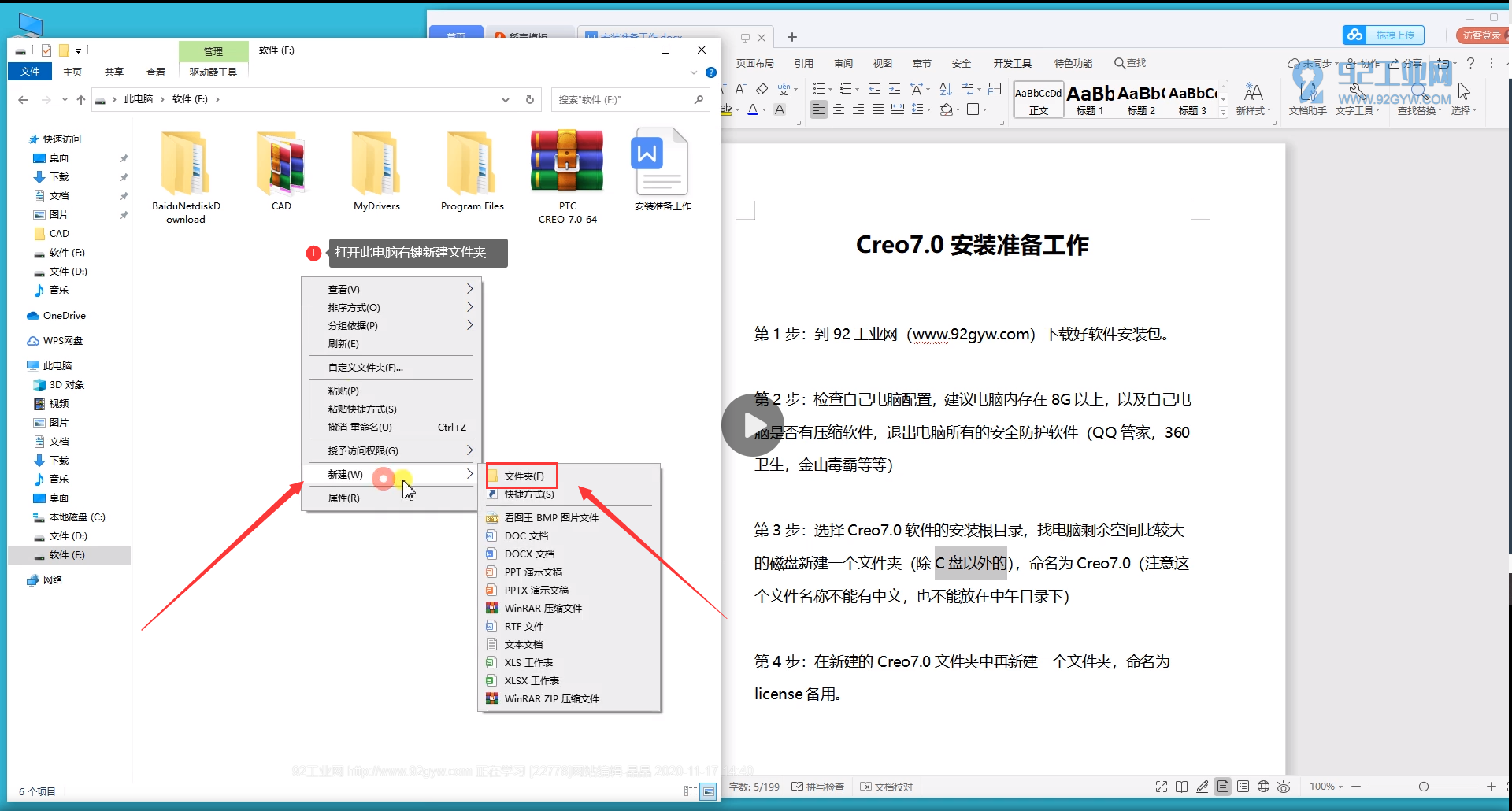Increase indent in WPS ribbon

click(x=895, y=89)
